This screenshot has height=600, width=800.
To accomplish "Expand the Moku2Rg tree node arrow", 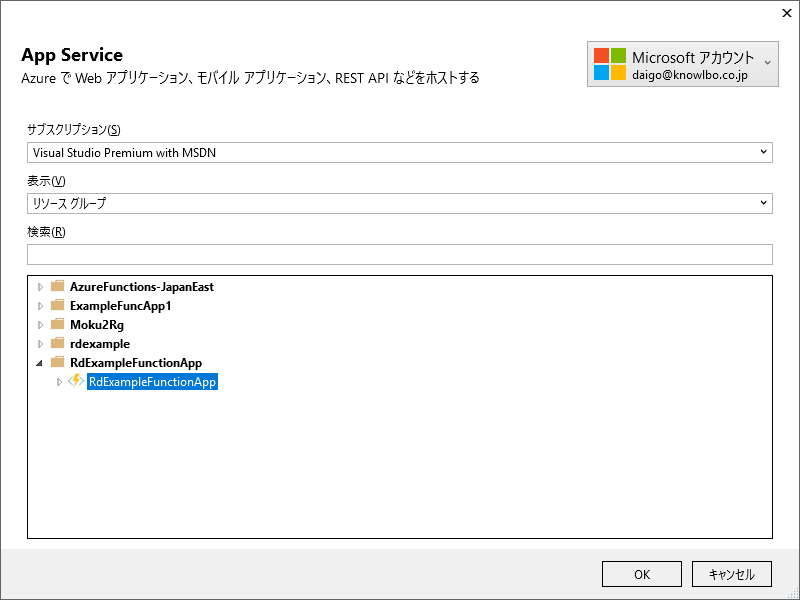I will (x=41, y=325).
